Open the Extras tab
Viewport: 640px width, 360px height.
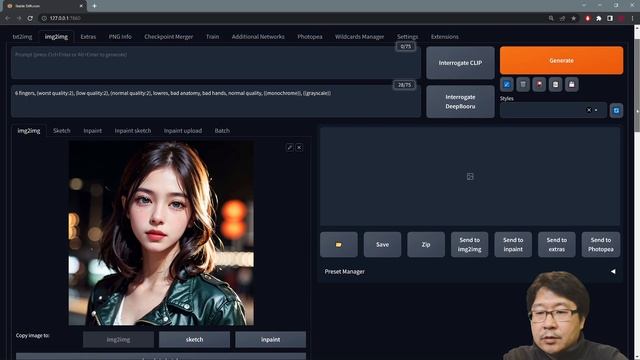(x=88, y=36)
